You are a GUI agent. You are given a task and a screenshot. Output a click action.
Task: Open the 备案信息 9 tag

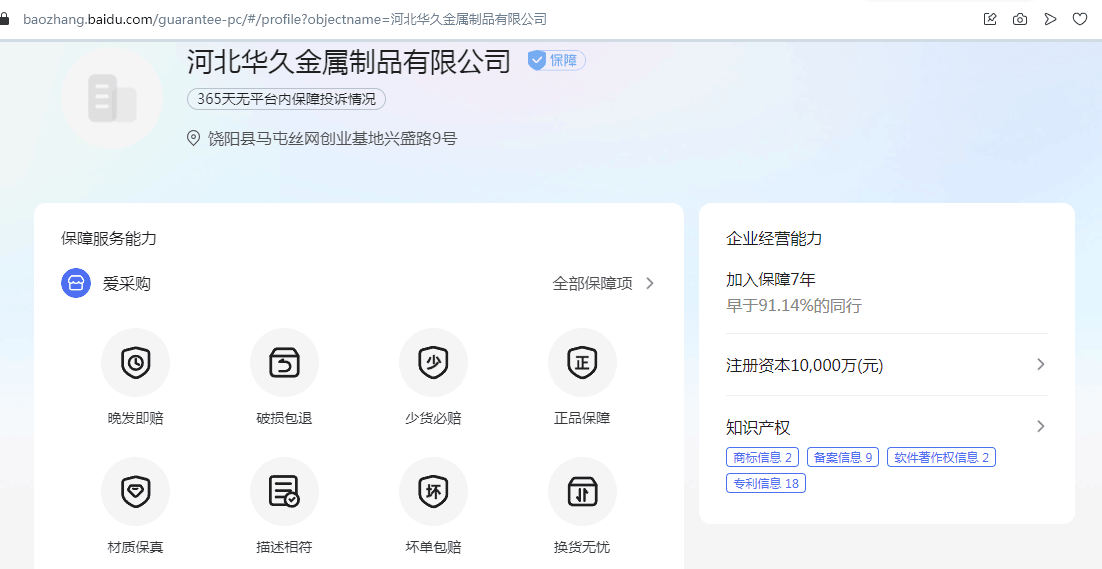[x=842, y=457]
